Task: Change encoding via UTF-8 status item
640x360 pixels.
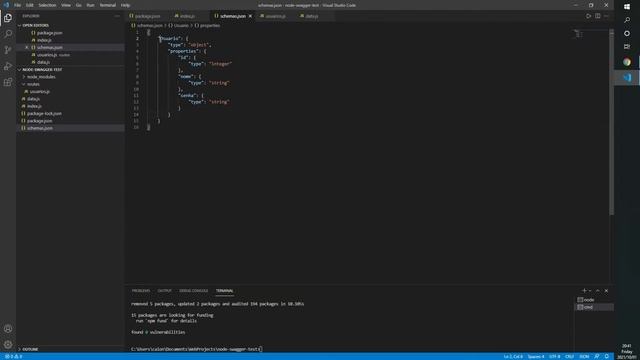Action: coord(555,356)
